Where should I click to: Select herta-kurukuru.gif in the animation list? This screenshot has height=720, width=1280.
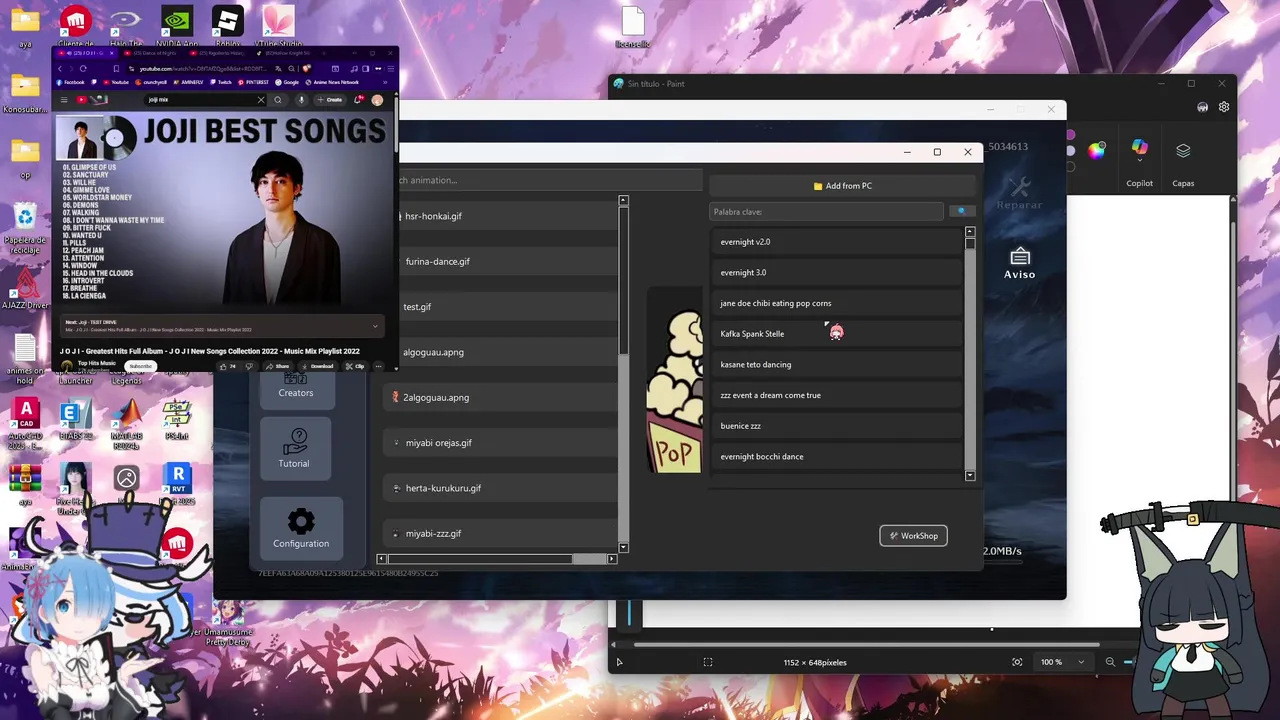pyautogui.click(x=500, y=488)
